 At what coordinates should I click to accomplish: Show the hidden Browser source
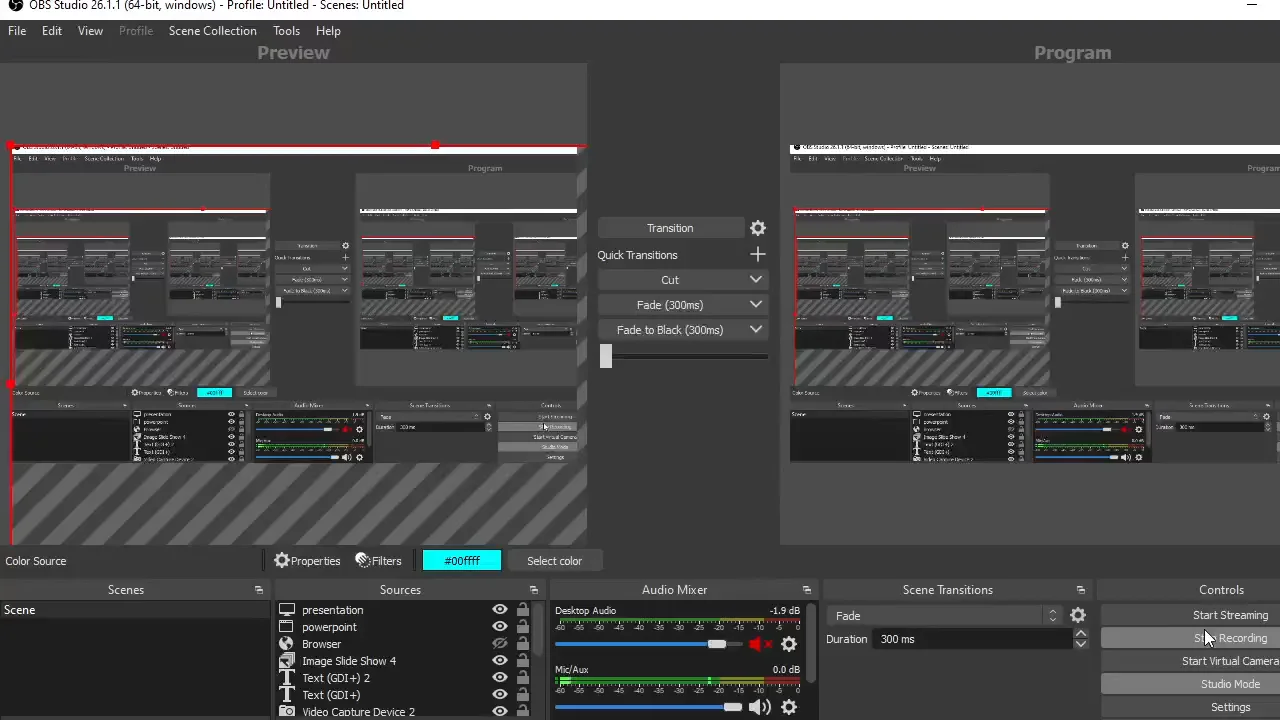coord(500,644)
